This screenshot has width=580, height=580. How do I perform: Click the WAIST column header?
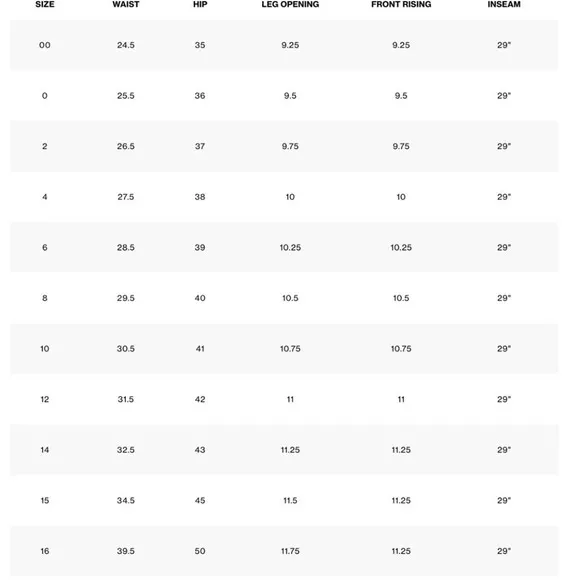click(126, 4)
